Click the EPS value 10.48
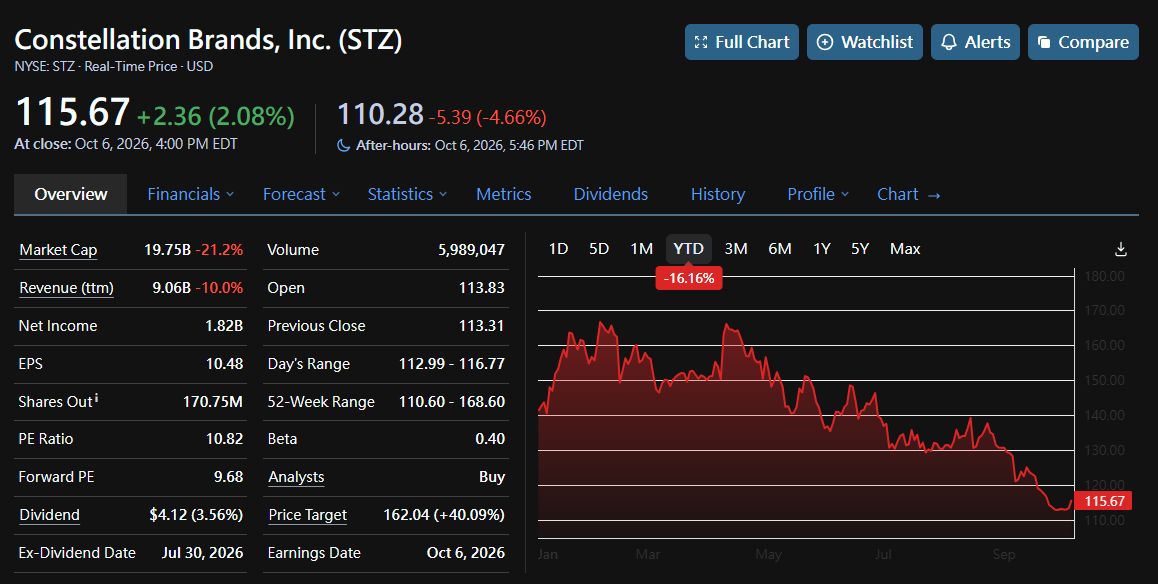The height and width of the screenshot is (584, 1158). [x=225, y=363]
